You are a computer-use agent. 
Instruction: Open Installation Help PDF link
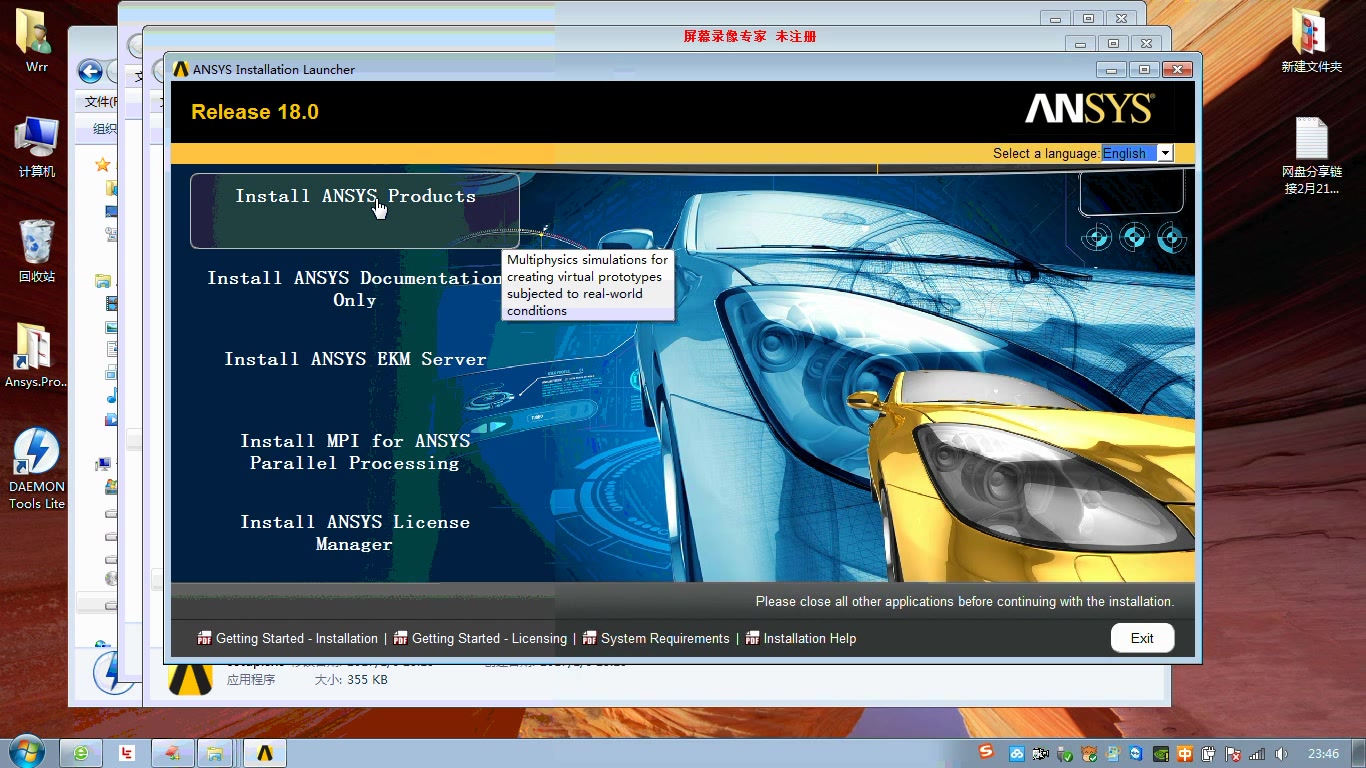tap(810, 638)
